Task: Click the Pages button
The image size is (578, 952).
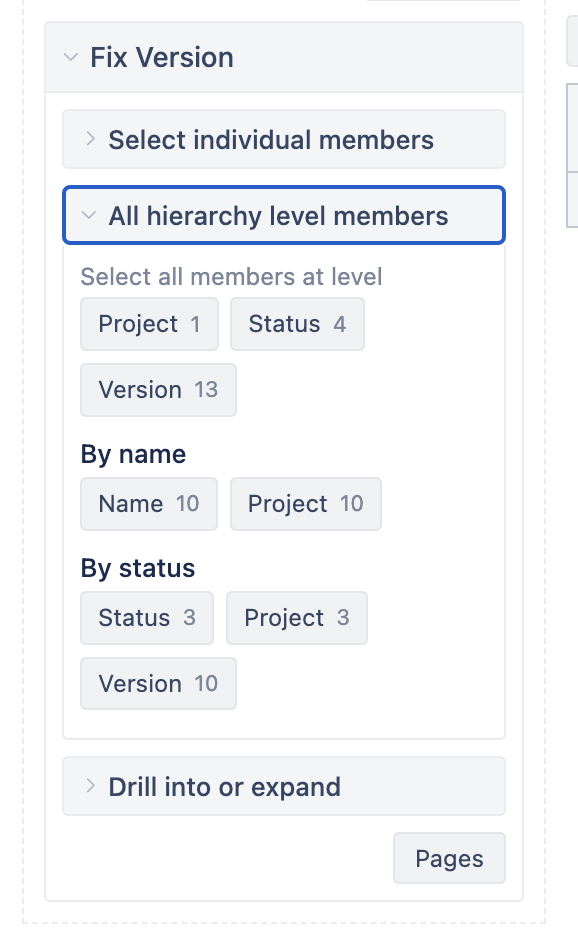Action: pos(449,858)
